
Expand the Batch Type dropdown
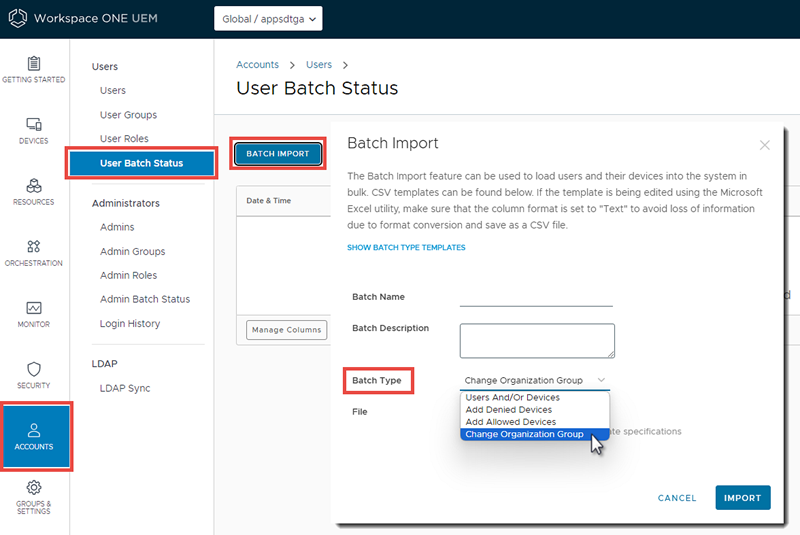[535, 380]
